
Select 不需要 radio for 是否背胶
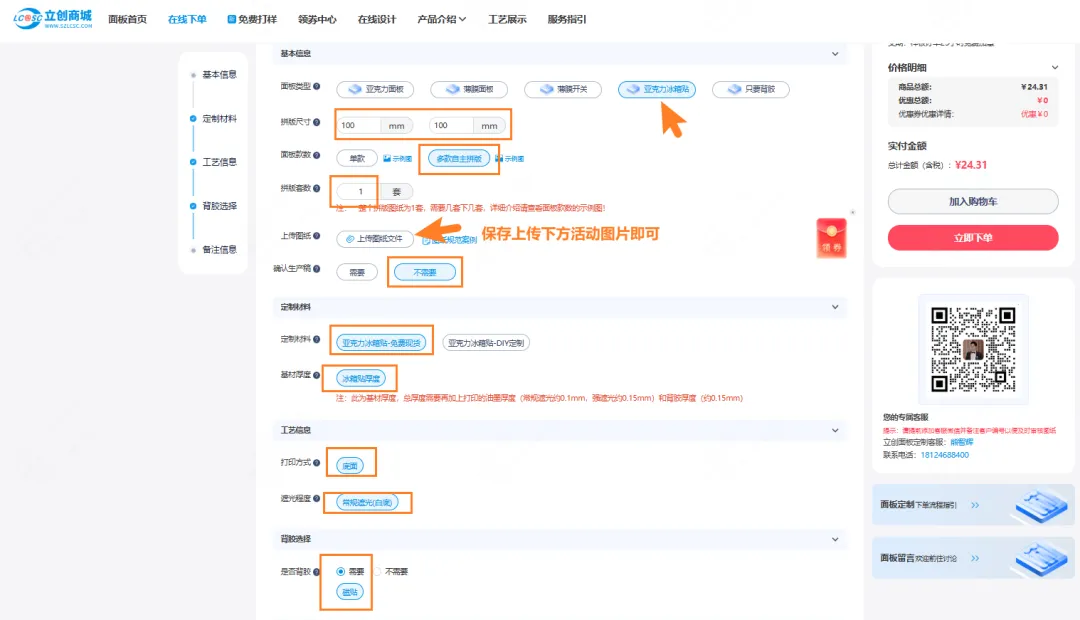[x=378, y=571]
